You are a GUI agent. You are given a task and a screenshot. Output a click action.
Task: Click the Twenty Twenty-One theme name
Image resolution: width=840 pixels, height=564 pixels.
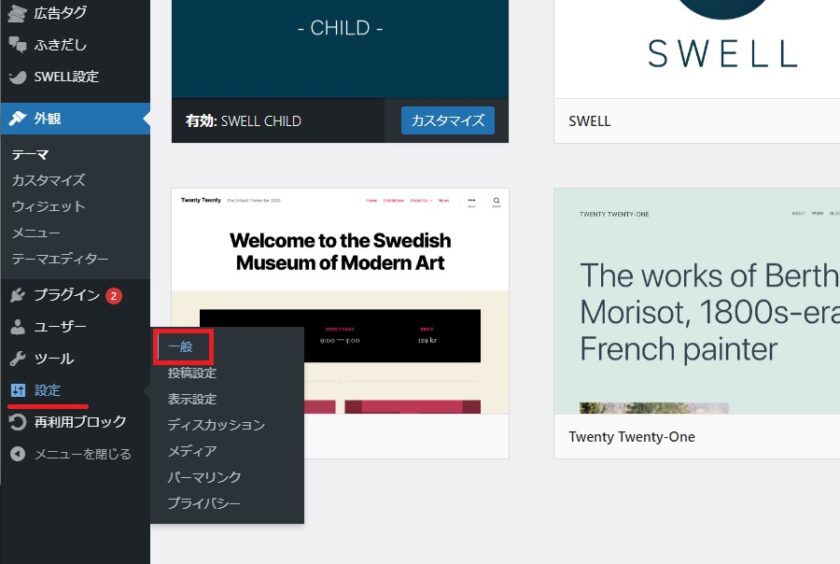click(632, 437)
